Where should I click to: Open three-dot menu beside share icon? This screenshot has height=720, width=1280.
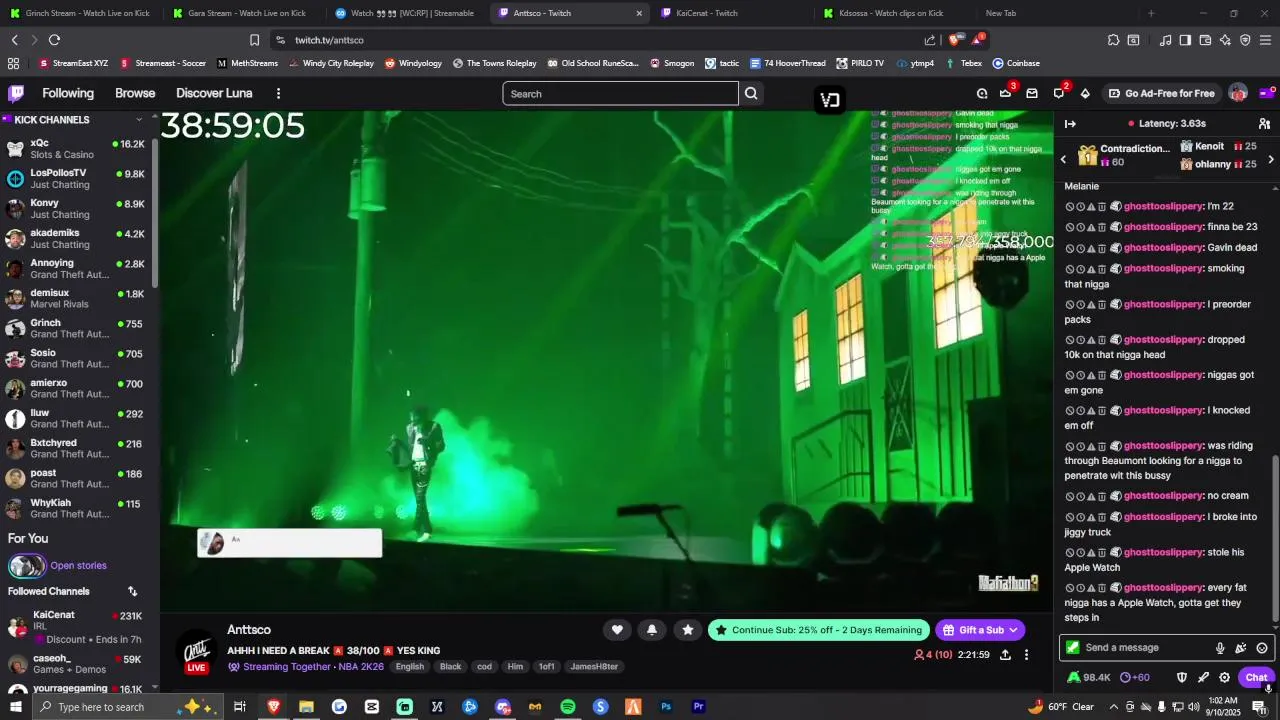pos(1026,655)
